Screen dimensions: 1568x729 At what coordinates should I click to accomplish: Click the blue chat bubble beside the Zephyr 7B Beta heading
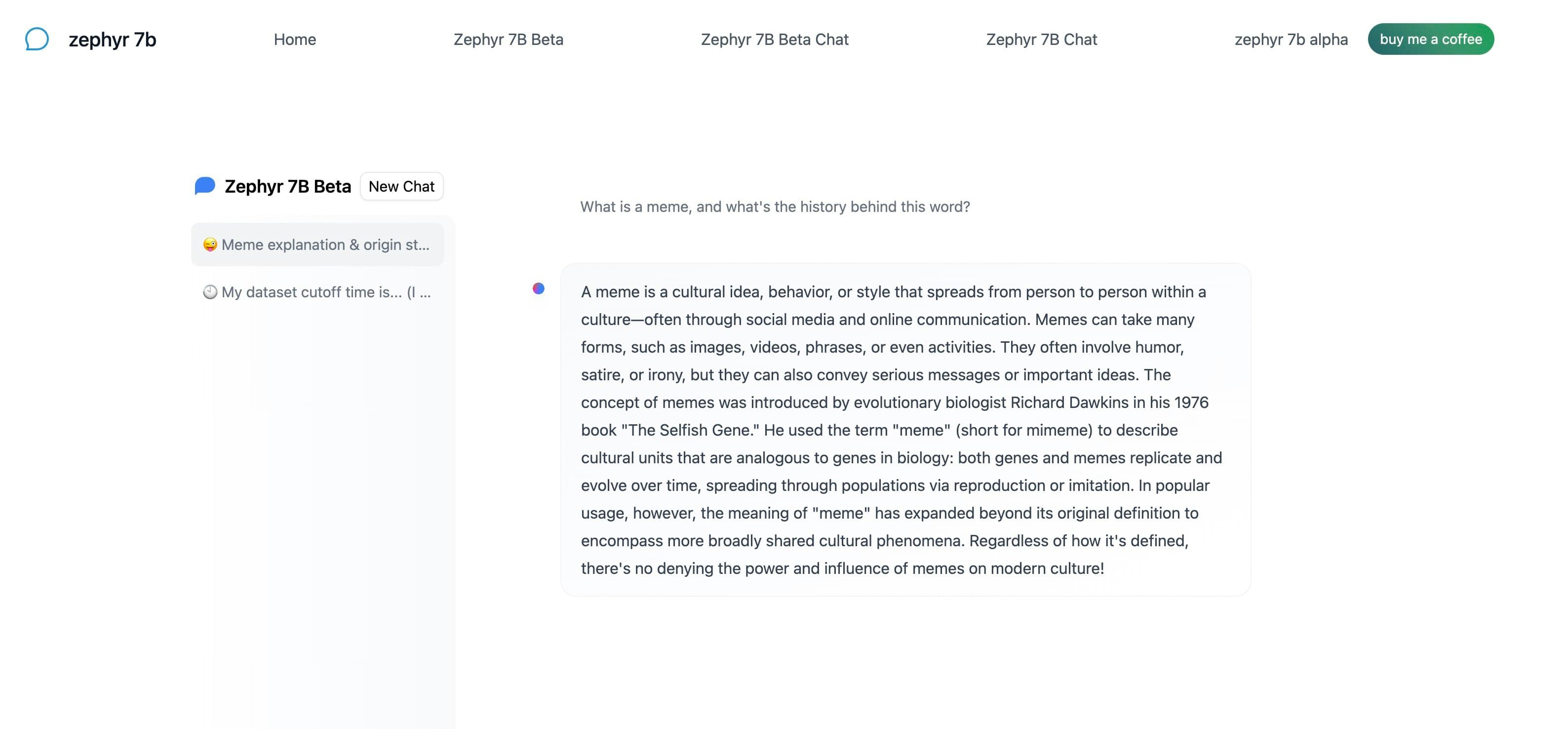205,186
